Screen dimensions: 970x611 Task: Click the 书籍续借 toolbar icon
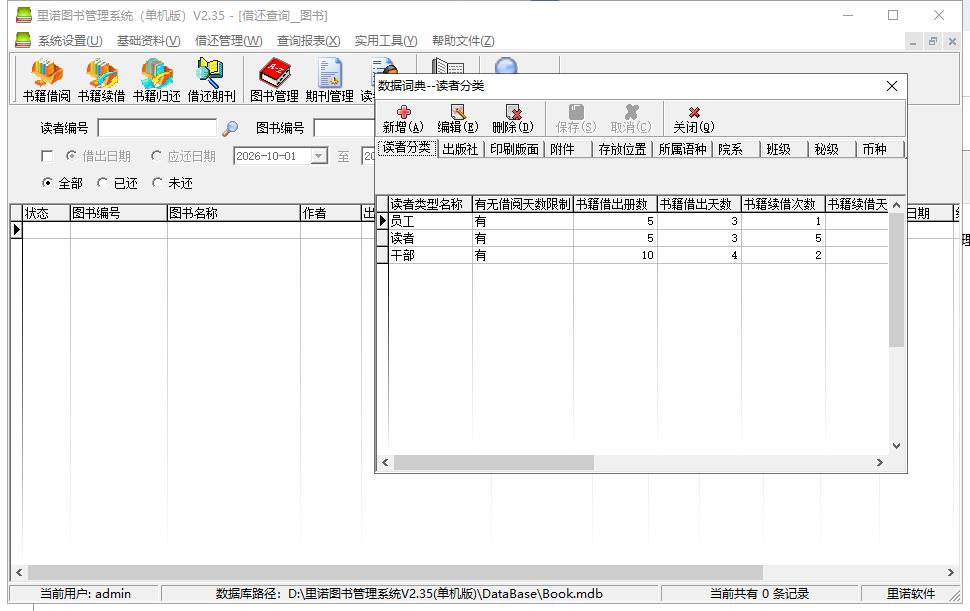[x=101, y=80]
